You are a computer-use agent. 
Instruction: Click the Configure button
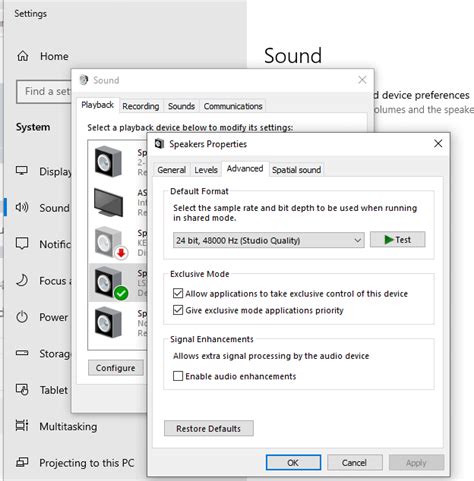tap(116, 368)
